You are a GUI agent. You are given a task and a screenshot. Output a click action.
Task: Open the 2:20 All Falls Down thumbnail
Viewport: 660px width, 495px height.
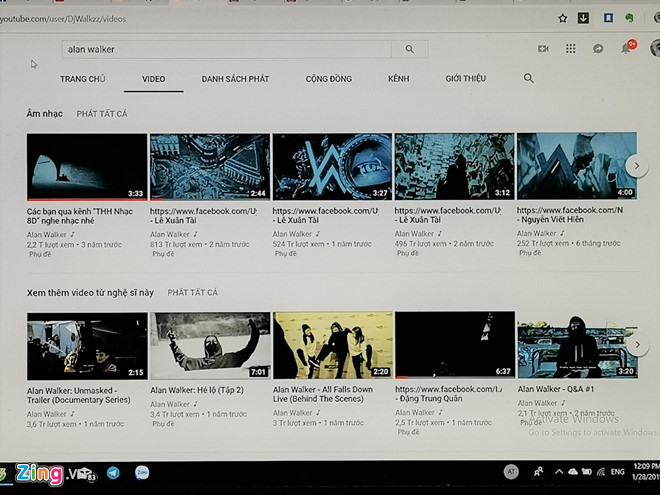(333, 345)
